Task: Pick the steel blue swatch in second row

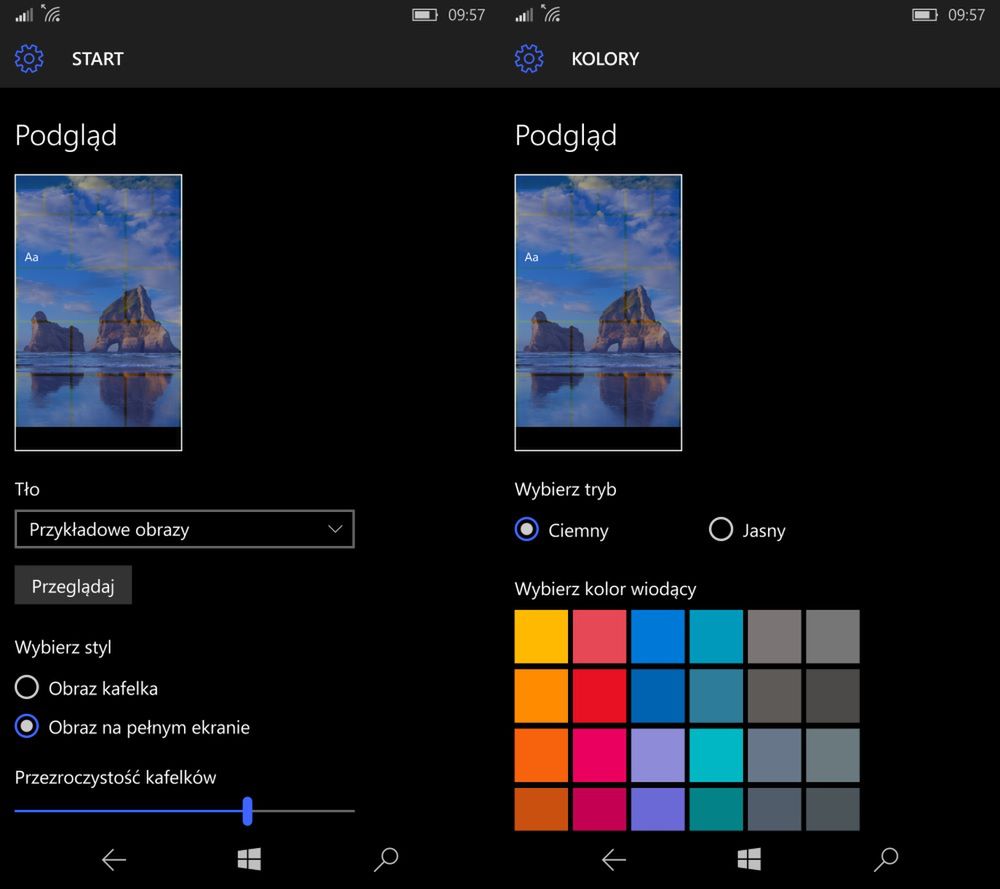Action: pyautogui.click(x=716, y=696)
